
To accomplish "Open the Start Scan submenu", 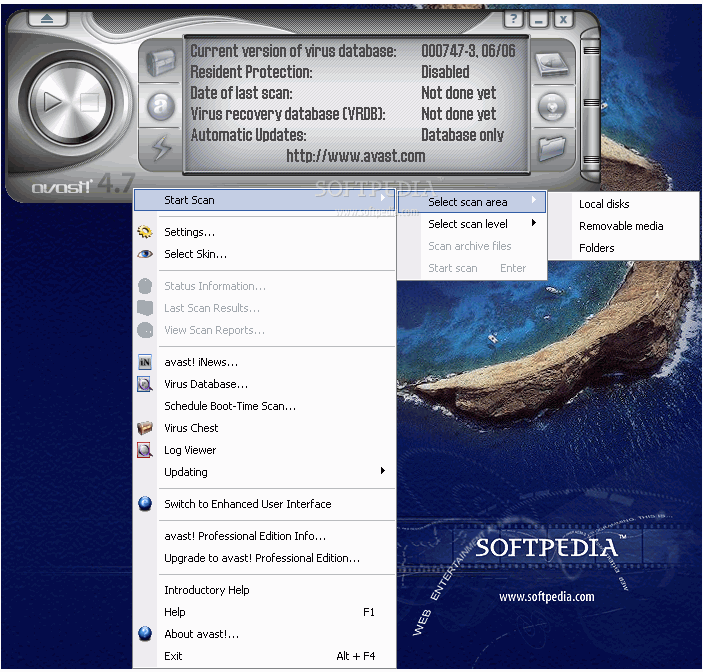I will [264, 200].
